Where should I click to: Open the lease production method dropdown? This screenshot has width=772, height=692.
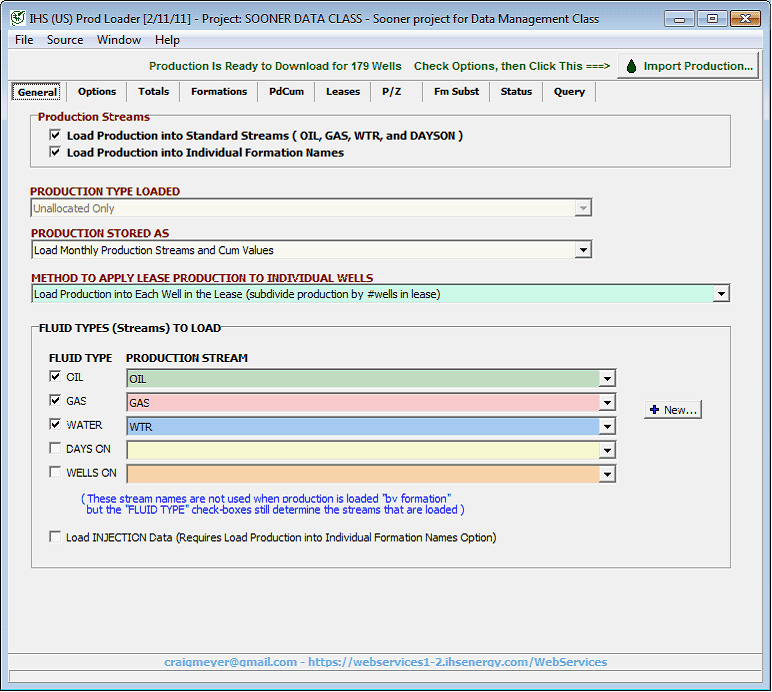click(721, 294)
